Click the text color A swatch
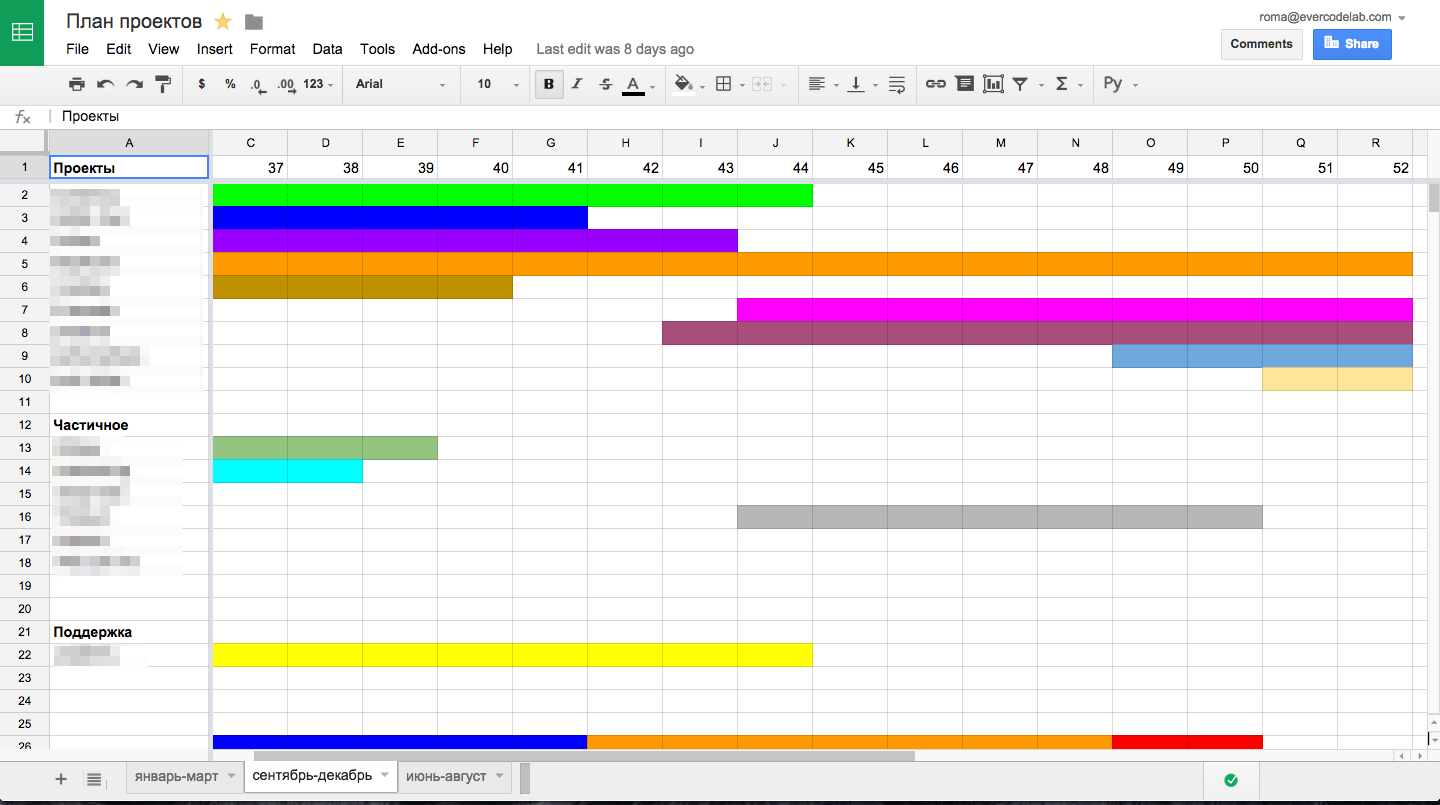Image resolution: width=1440 pixels, height=805 pixels. tap(633, 84)
